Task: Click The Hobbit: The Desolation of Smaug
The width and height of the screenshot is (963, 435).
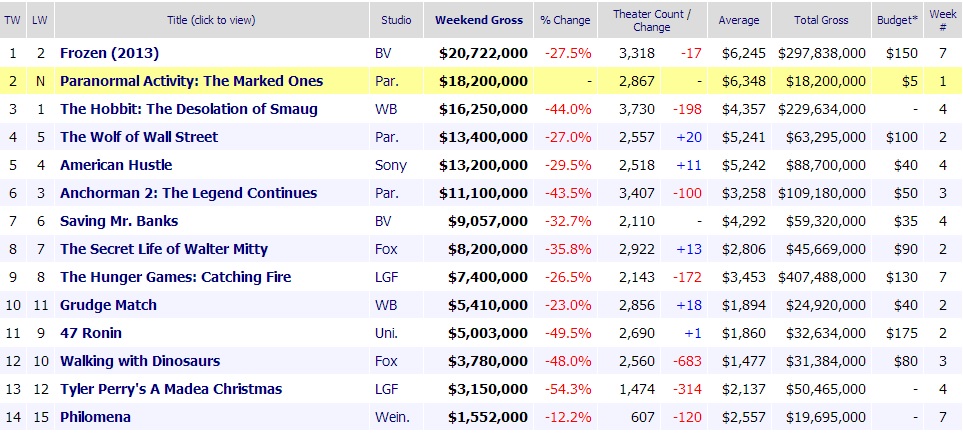Action: tap(188, 109)
